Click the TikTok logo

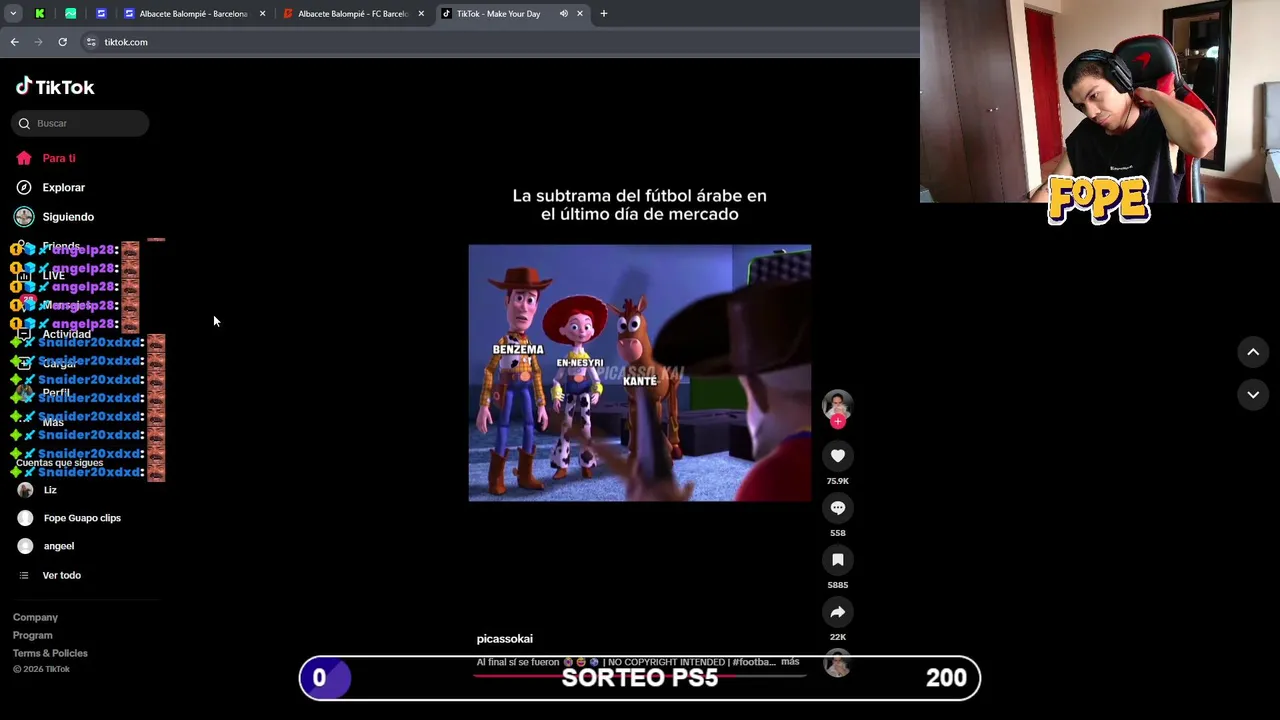click(x=55, y=87)
